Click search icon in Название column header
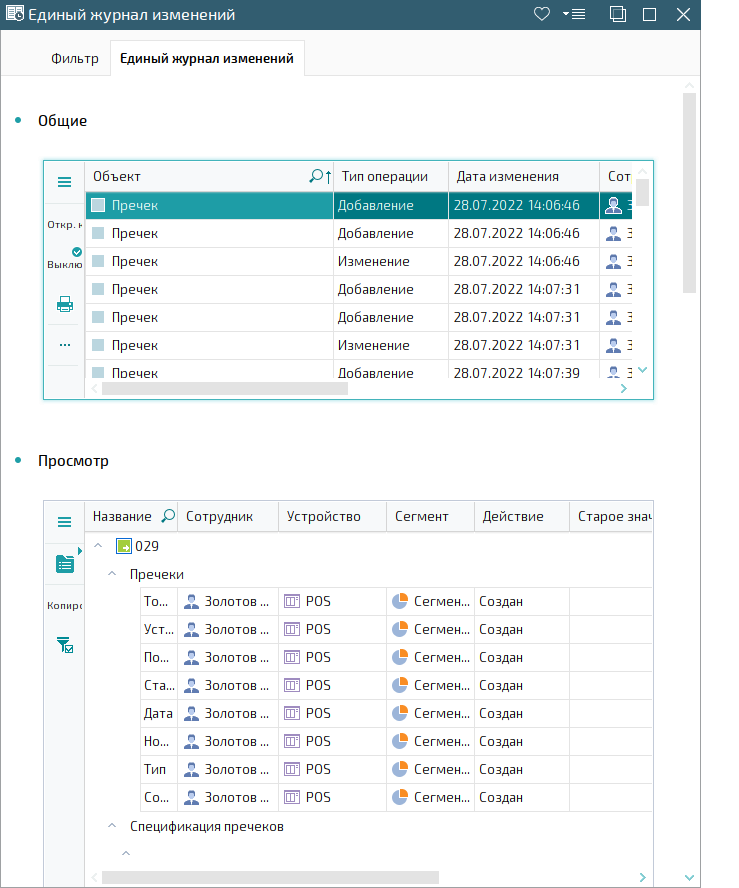 point(168,516)
